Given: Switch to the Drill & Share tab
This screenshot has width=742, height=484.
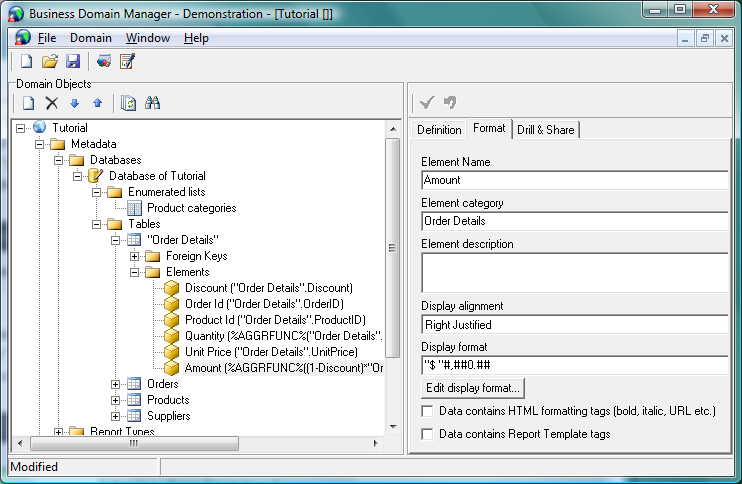Looking at the screenshot, I should coord(546,130).
